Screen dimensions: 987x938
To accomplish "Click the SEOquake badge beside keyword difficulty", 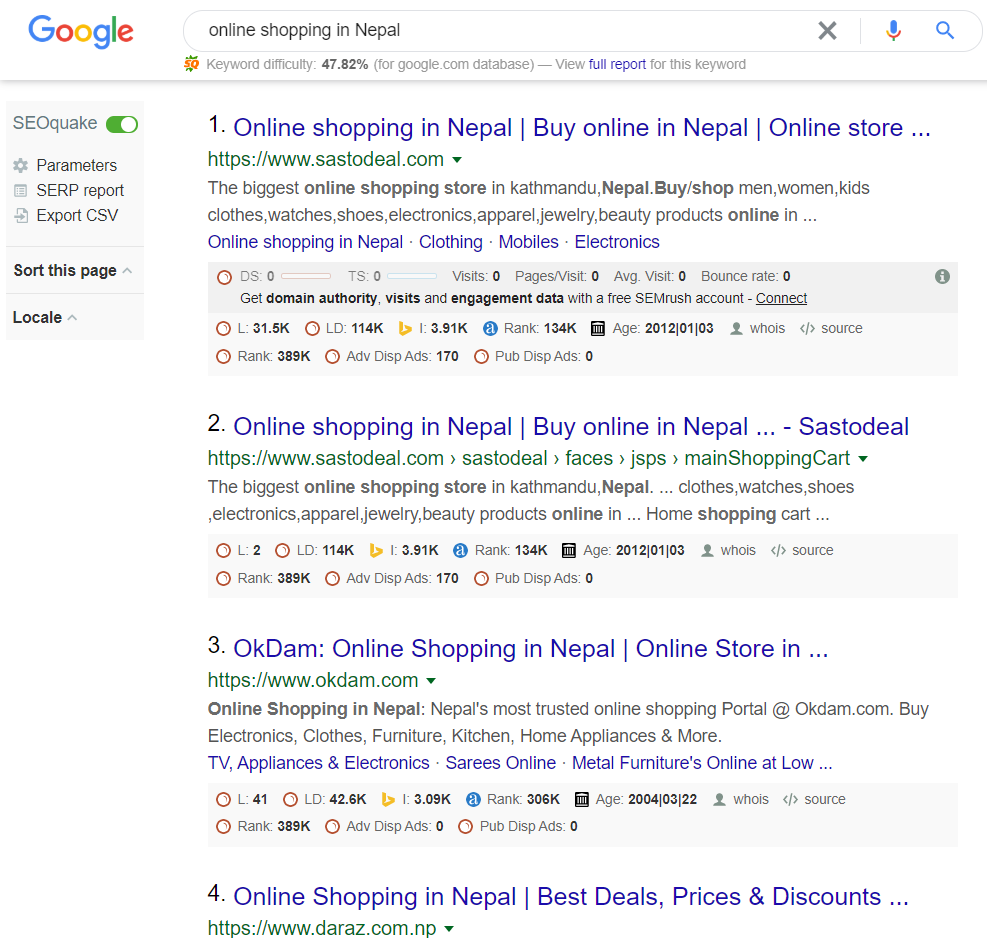I will pos(191,63).
